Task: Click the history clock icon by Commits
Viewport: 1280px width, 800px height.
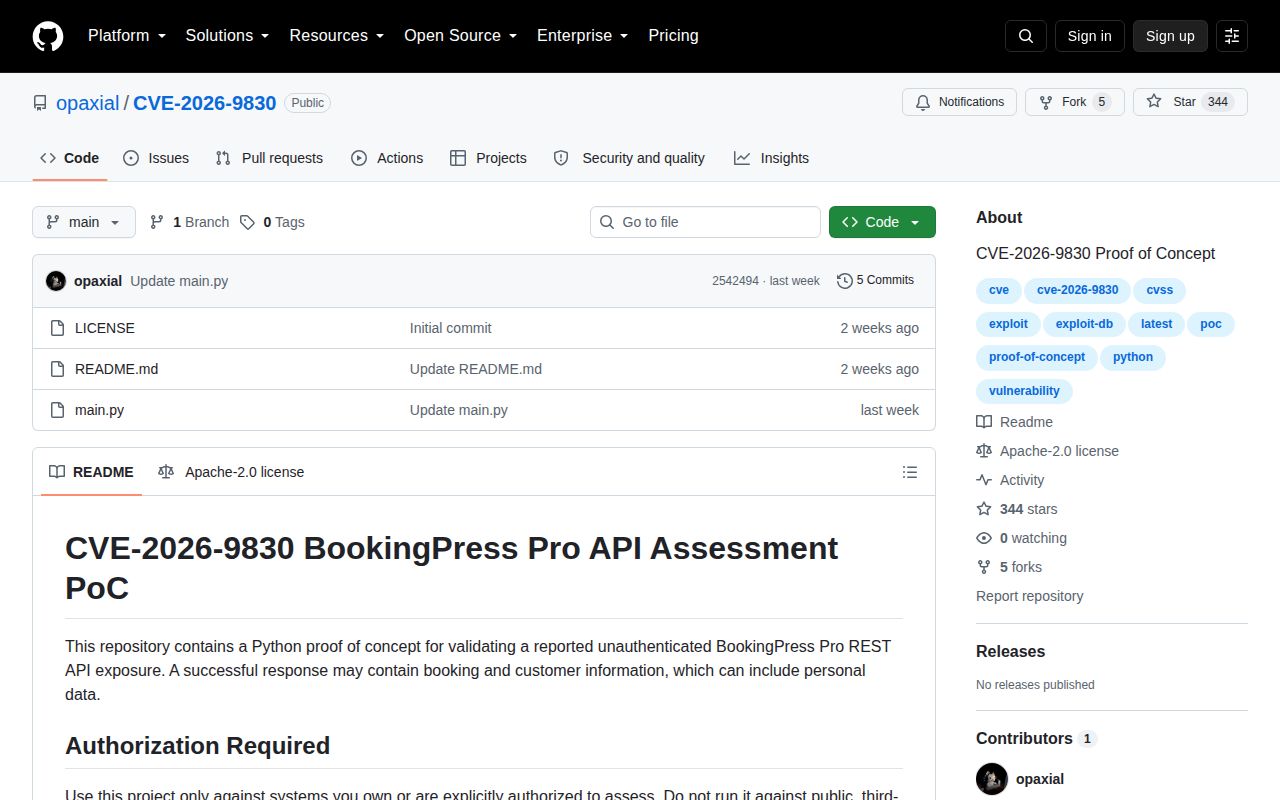Action: click(x=845, y=281)
